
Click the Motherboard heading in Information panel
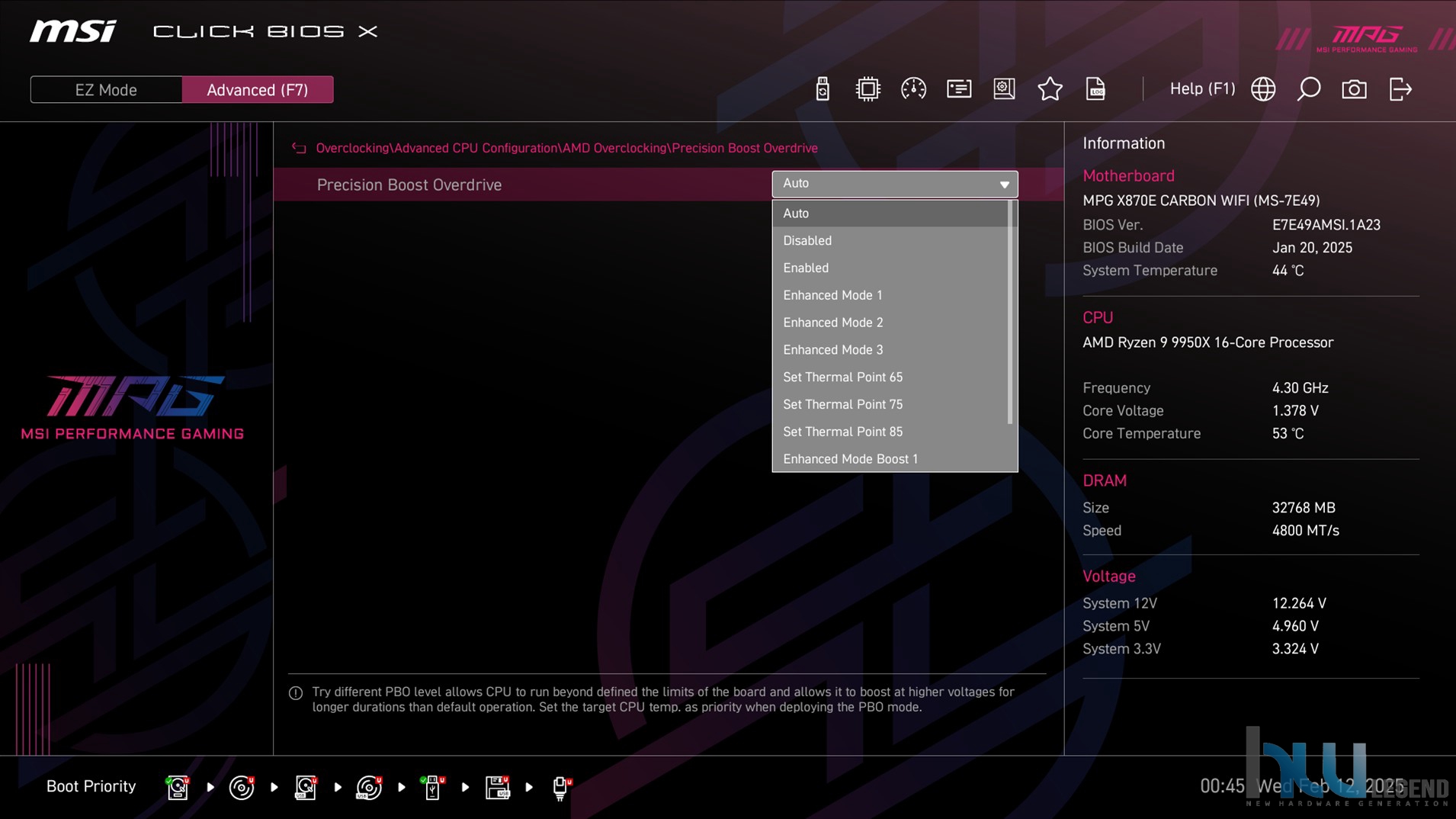(x=1128, y=175)
